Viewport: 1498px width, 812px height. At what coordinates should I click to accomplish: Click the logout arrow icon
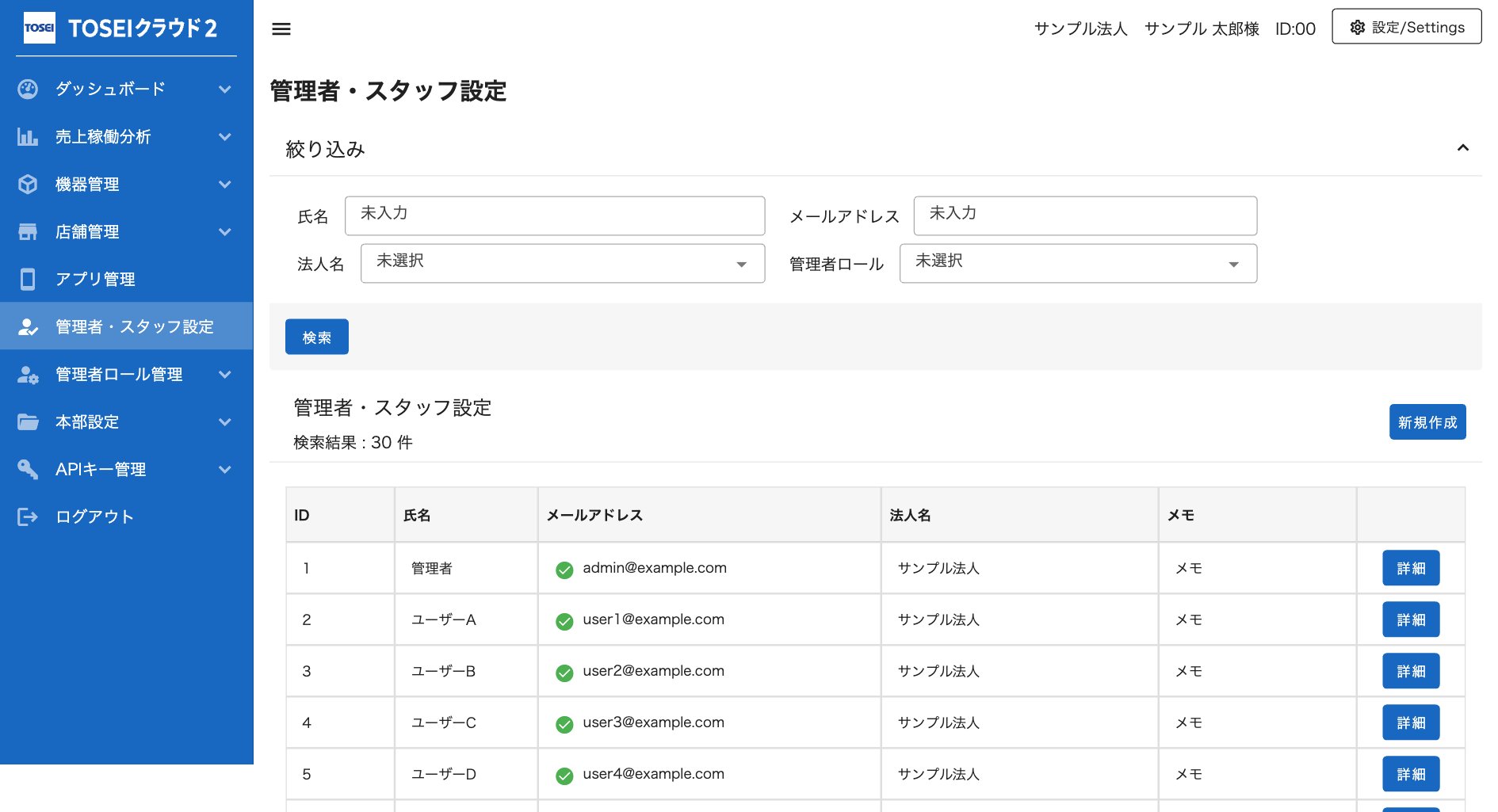[x=28, y=517]
